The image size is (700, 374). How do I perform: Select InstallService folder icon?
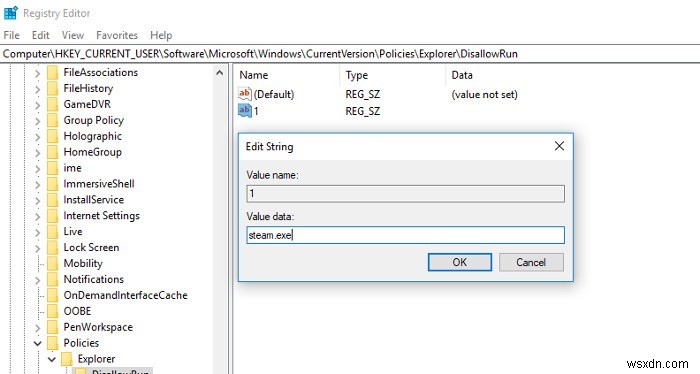point(53,199)
